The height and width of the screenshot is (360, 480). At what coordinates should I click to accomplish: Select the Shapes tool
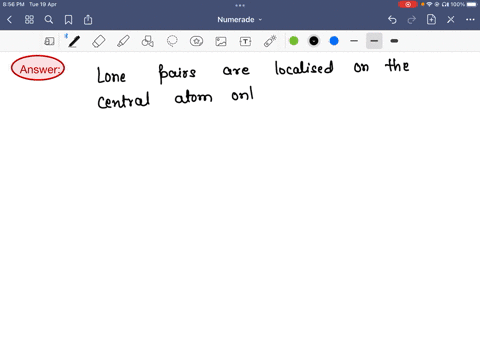[147, 41]
